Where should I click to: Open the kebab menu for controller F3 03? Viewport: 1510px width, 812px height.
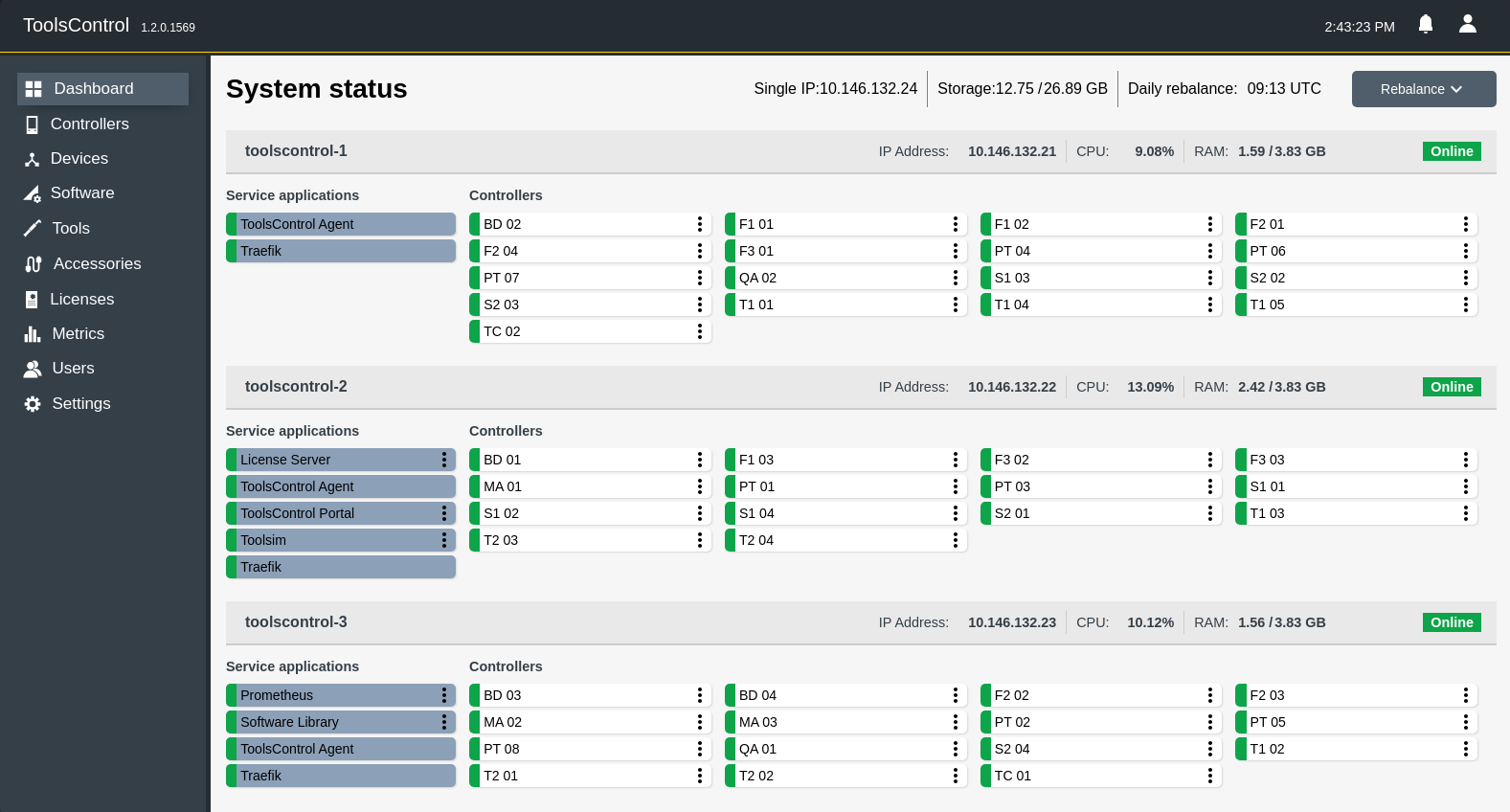tap(1466, 460)
